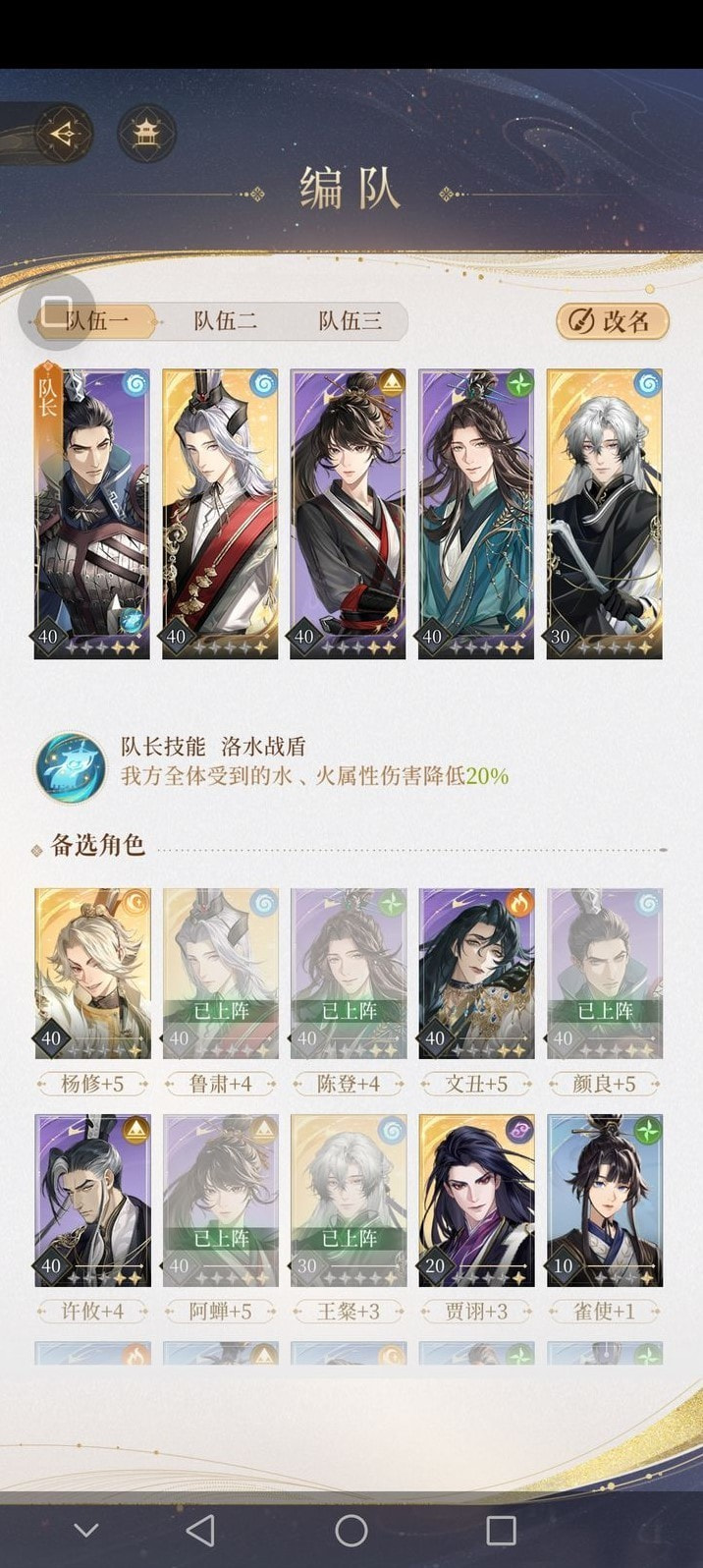The width and height of the screenshot is (703, 1568).
Task: Switch to 队伍二 tab
Action: (225, 321)
